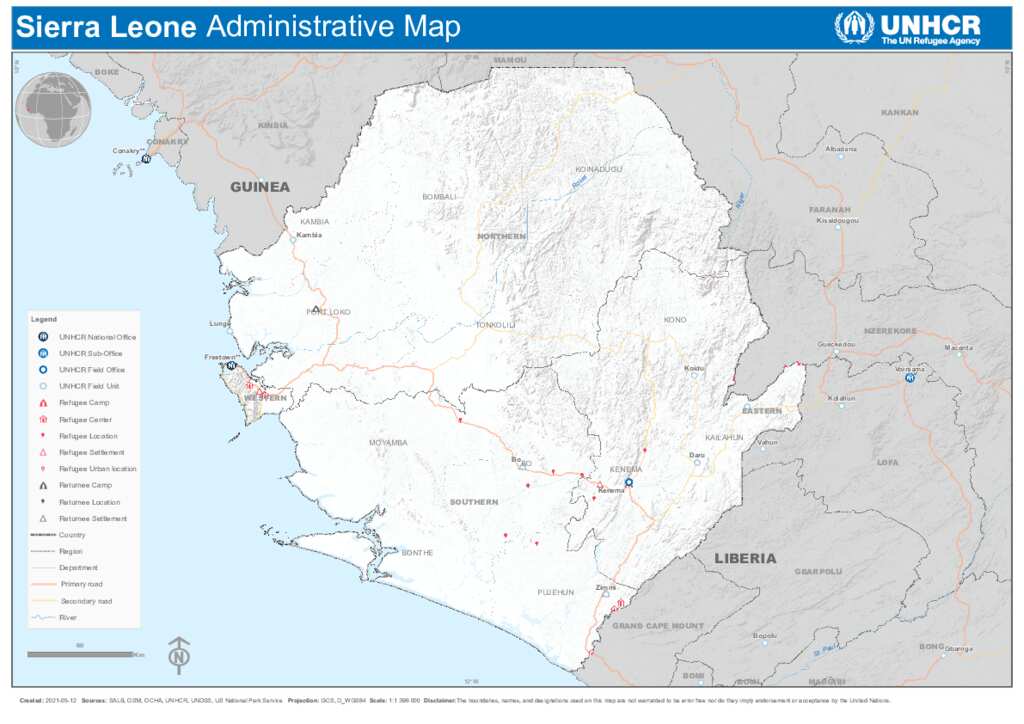Image resolution: width=1024 pixels, height=724 pixels.
Task: Click the Secondary road line sample in legend
Action: click(x=43, y=601)
